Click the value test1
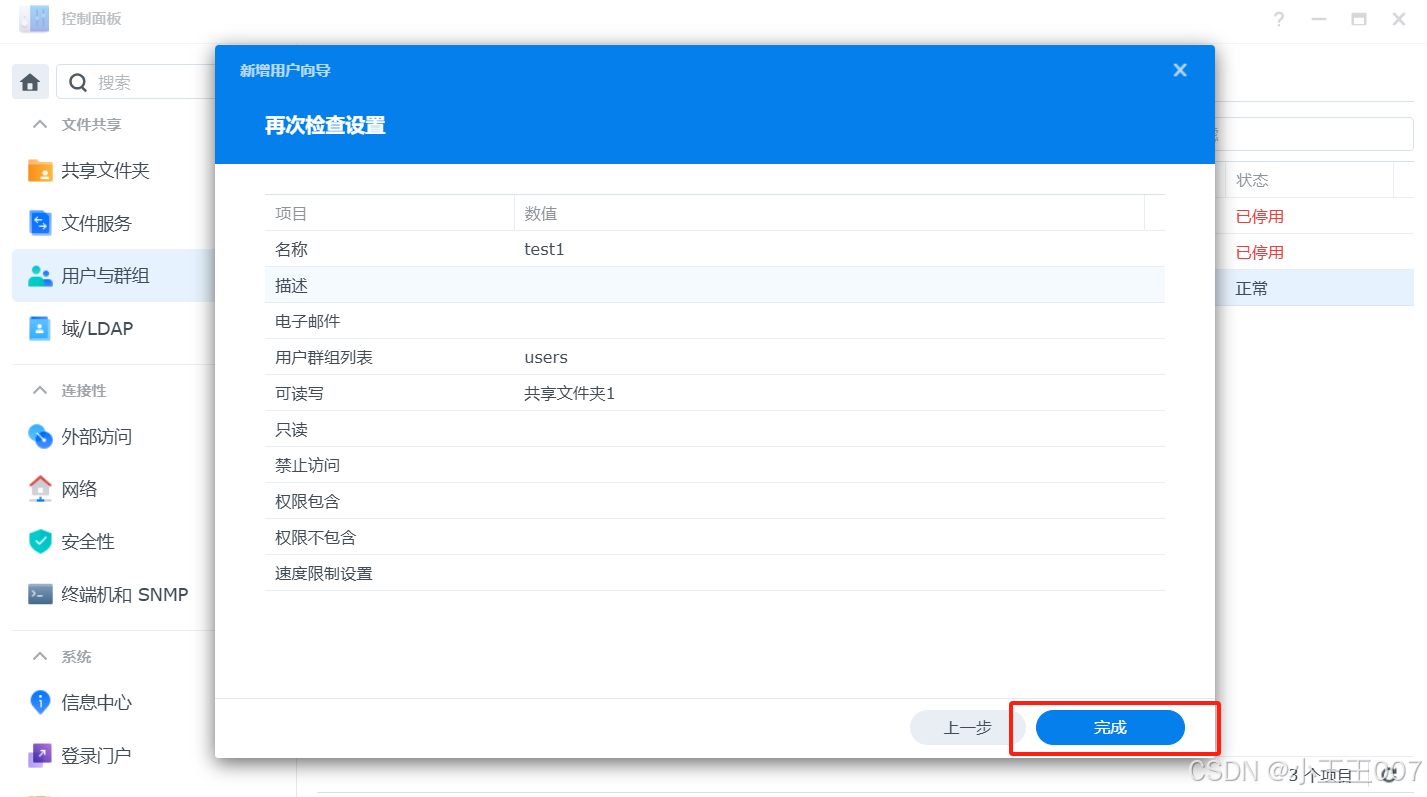Viewport: 1427px width, 797px height. (x=544, y=249)
